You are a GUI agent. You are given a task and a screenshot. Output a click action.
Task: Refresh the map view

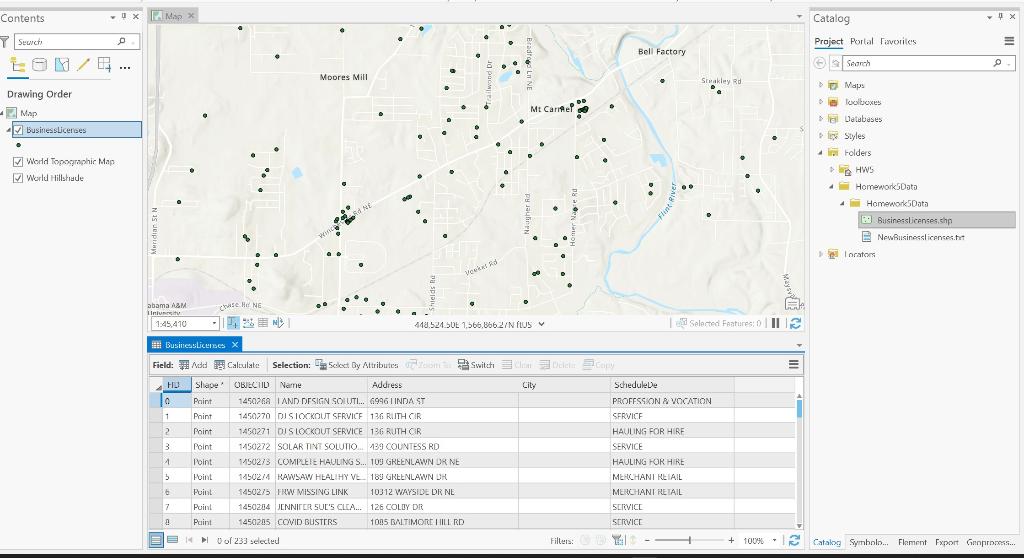click(795, 323)
